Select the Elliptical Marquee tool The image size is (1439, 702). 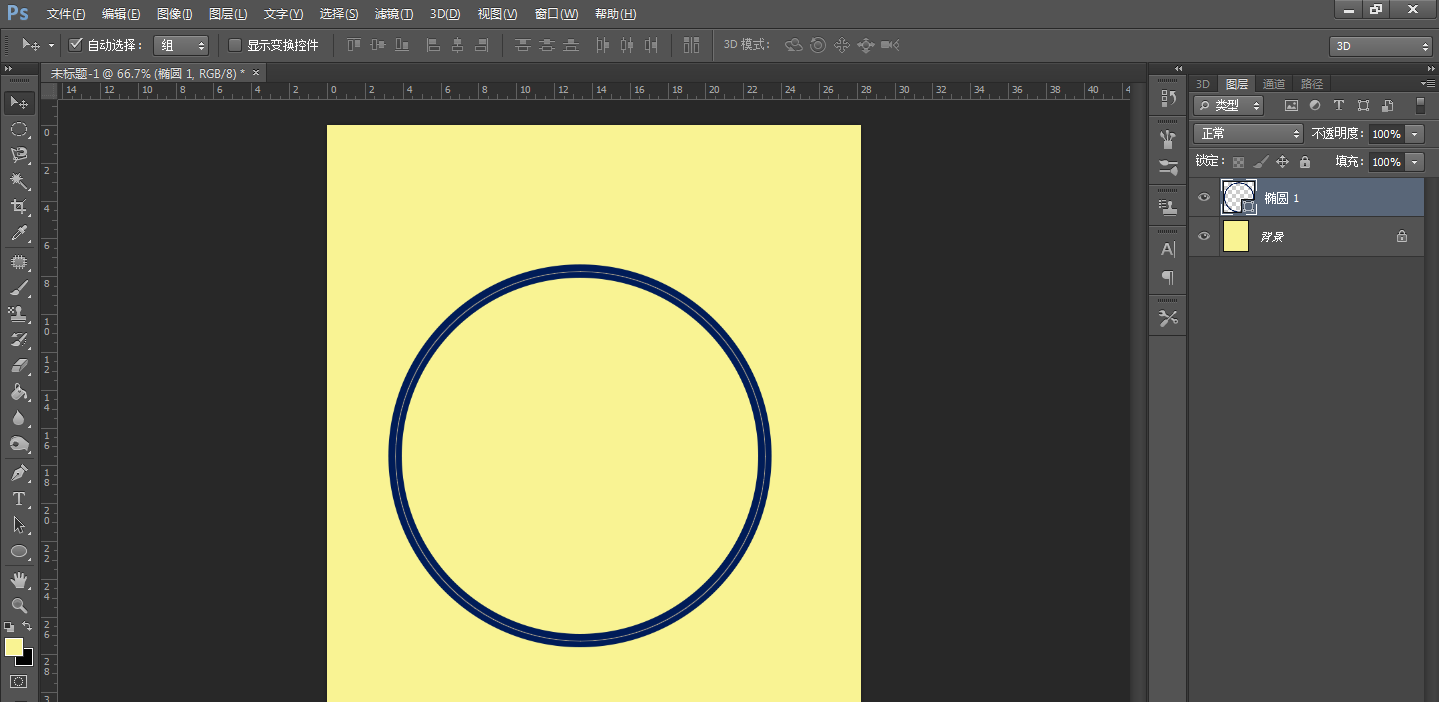coord(19,129)
